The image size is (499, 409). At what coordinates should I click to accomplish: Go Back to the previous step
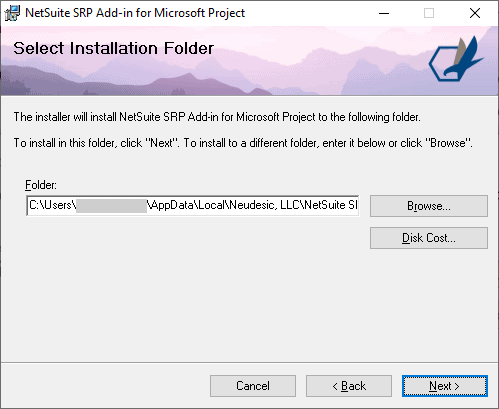[x=349, y=386]
